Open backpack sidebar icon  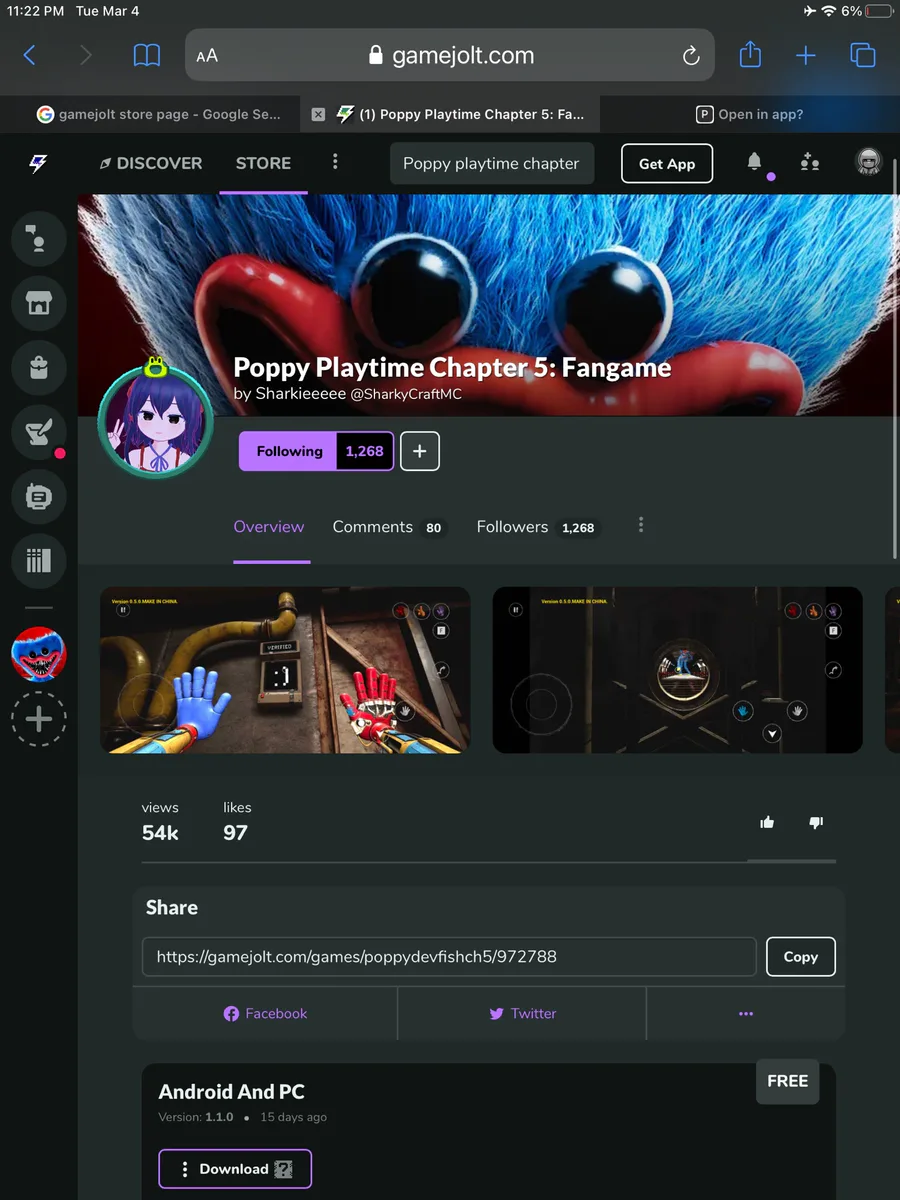pyautogui.click(x=38, y=367)
